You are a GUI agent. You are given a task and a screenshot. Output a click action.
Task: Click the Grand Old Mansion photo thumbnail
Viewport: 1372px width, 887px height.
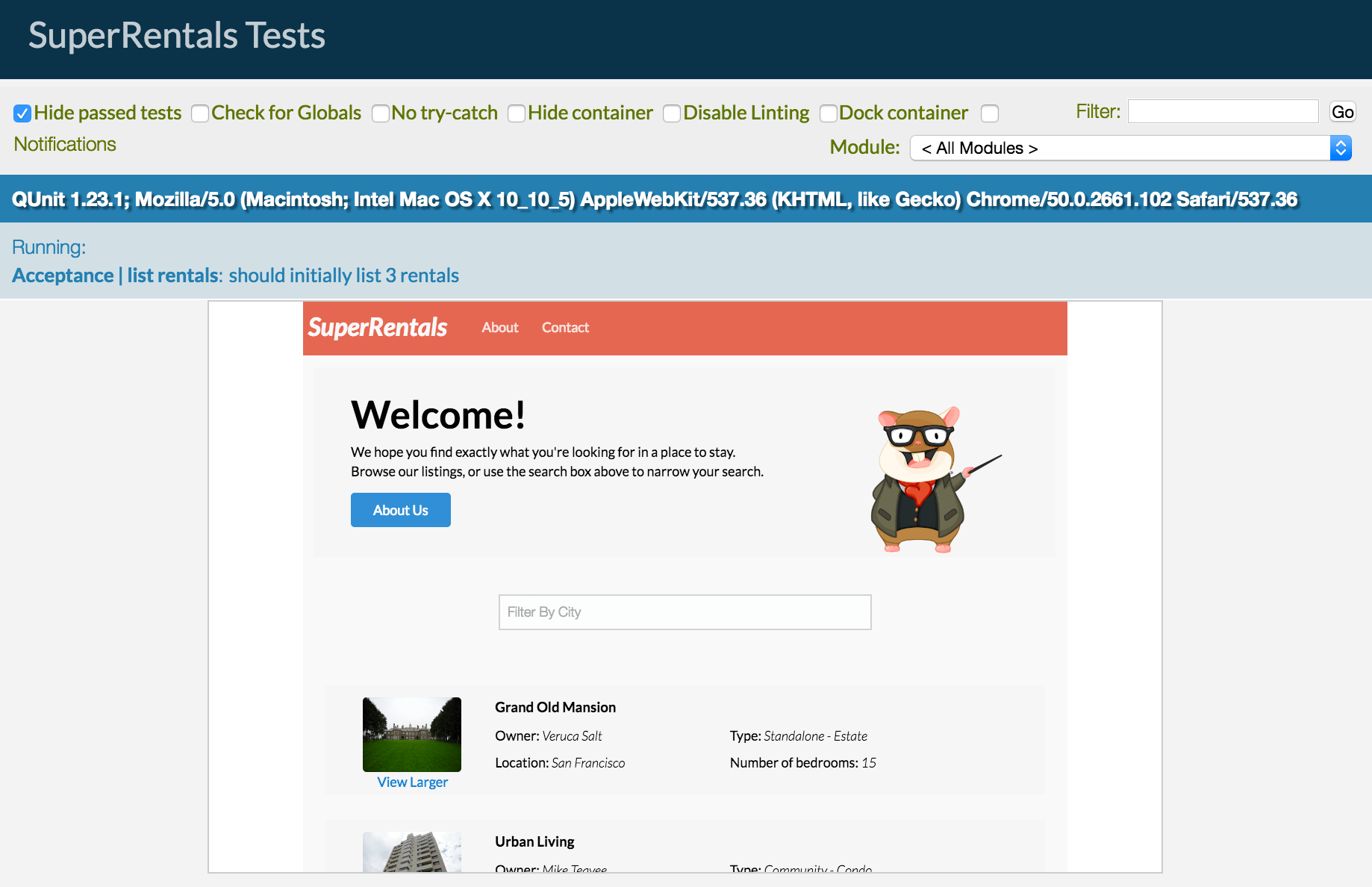[411, 734]
